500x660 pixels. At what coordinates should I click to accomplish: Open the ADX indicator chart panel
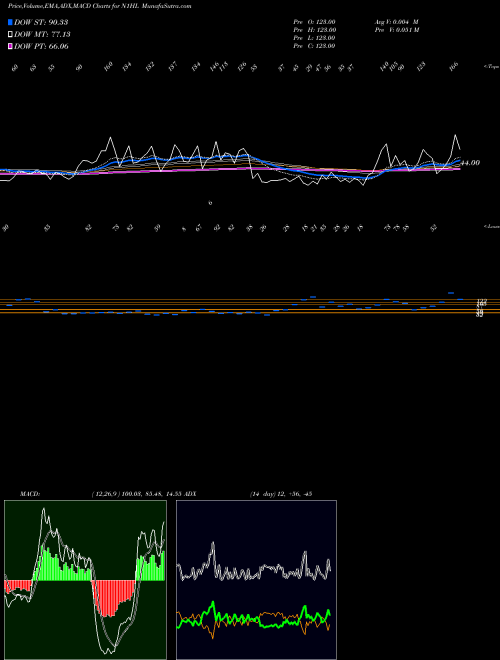coord(256,580)
